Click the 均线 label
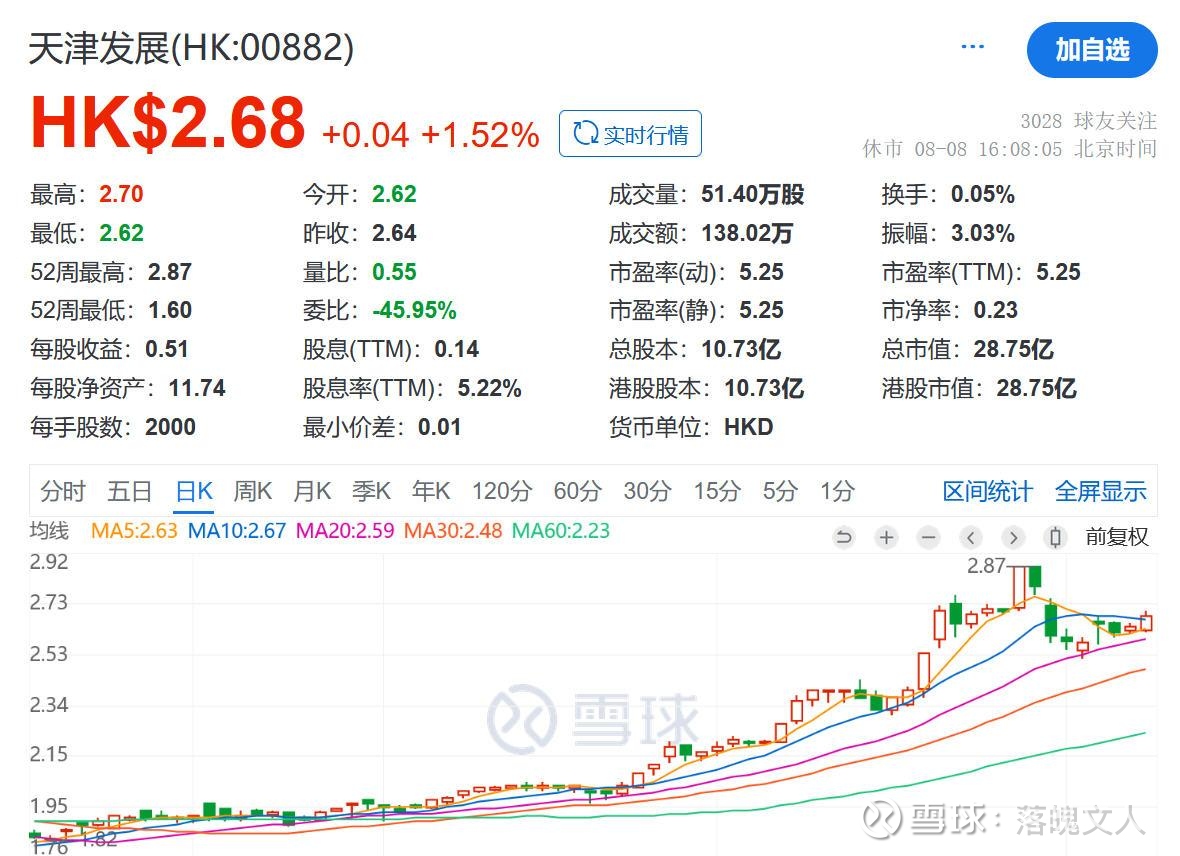The height and width of the screenshot is (856, 1180). [49, 531]
